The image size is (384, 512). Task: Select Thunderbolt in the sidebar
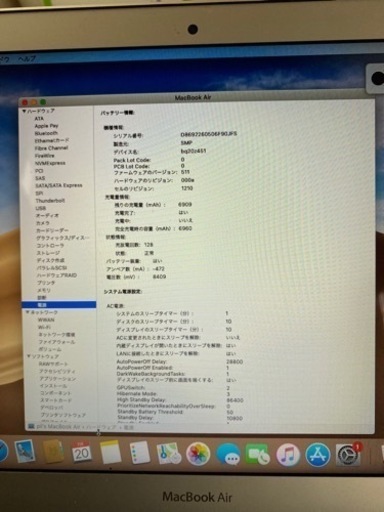50,201
